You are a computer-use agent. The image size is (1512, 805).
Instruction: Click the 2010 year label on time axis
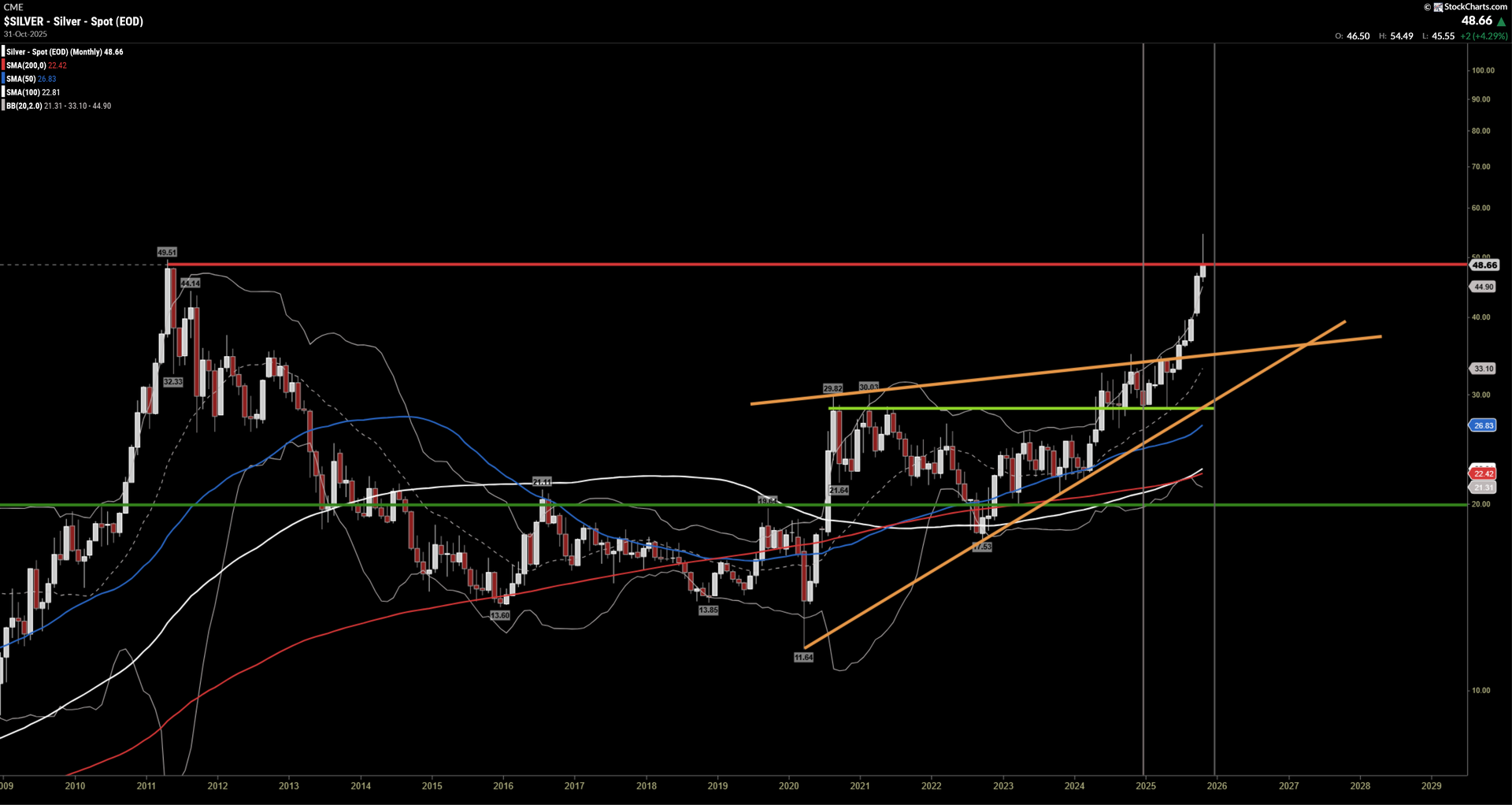(x=75, y=785)
